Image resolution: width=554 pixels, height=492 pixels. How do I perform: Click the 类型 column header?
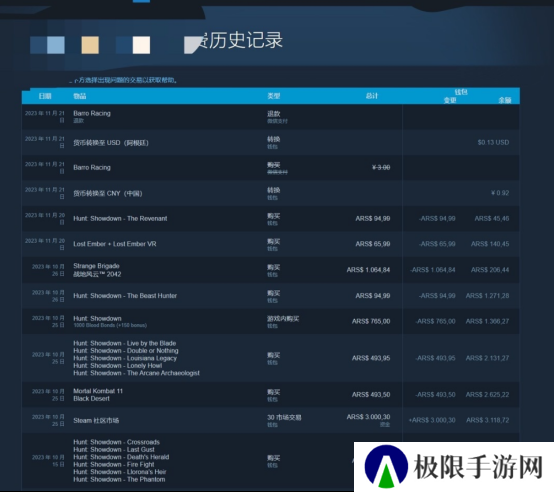[x=273, y=96]
